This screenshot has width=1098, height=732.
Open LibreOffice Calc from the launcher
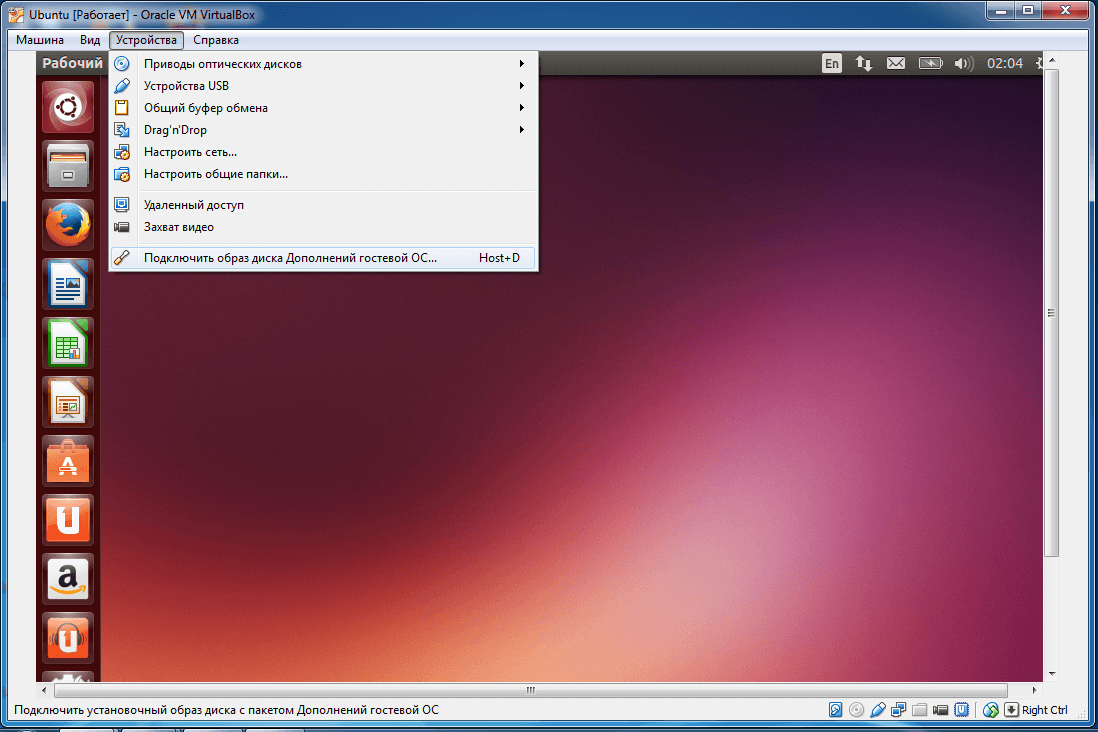68,343
